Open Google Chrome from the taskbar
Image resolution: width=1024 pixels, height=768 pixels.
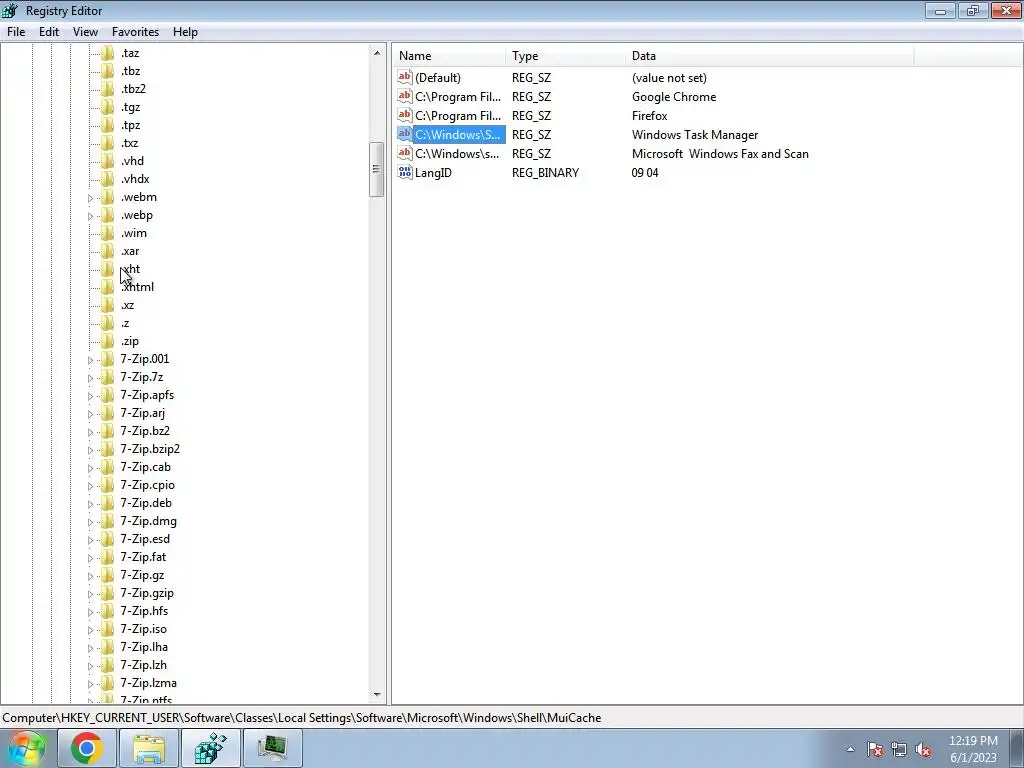click(x=87, y=748)
